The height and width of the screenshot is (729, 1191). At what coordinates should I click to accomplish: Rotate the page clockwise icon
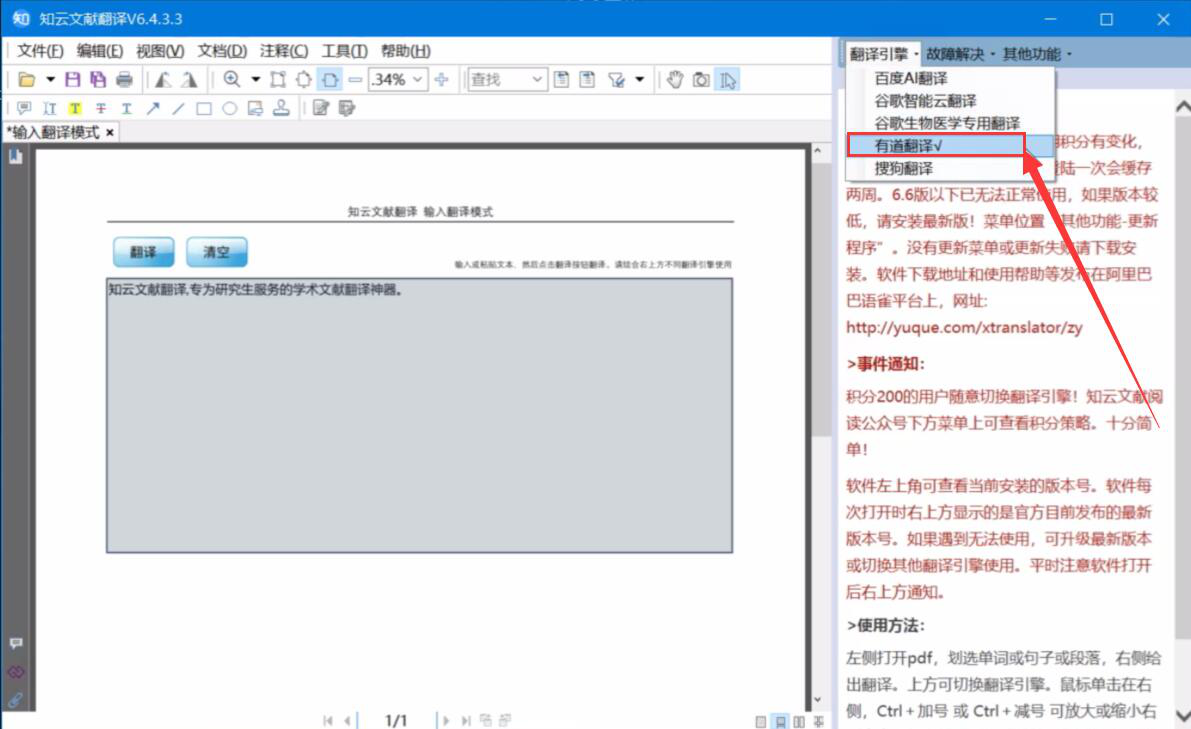pyautogui.click(x=188, y=80)
